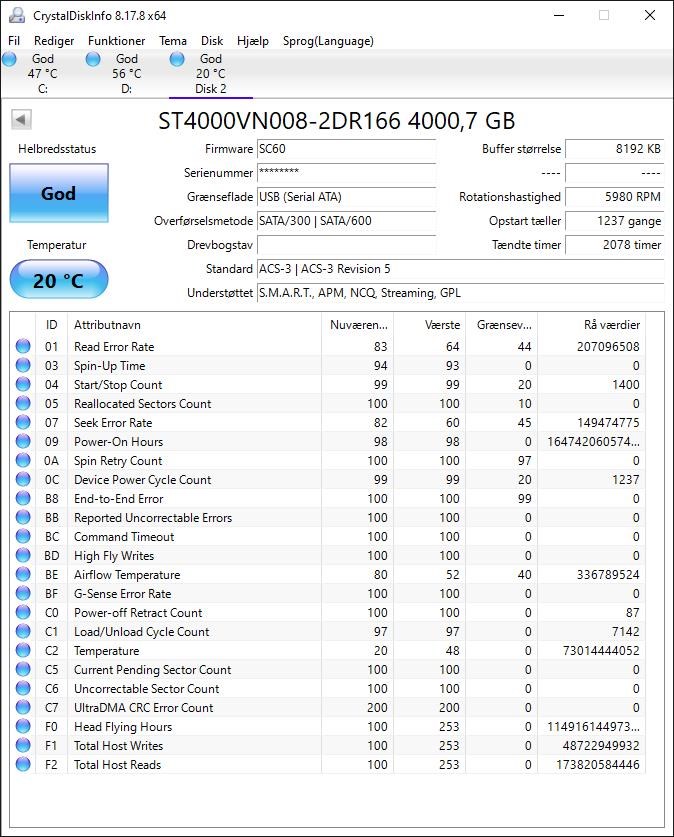Click status icon for Uncorrectable Sector Count

[23, 688]
